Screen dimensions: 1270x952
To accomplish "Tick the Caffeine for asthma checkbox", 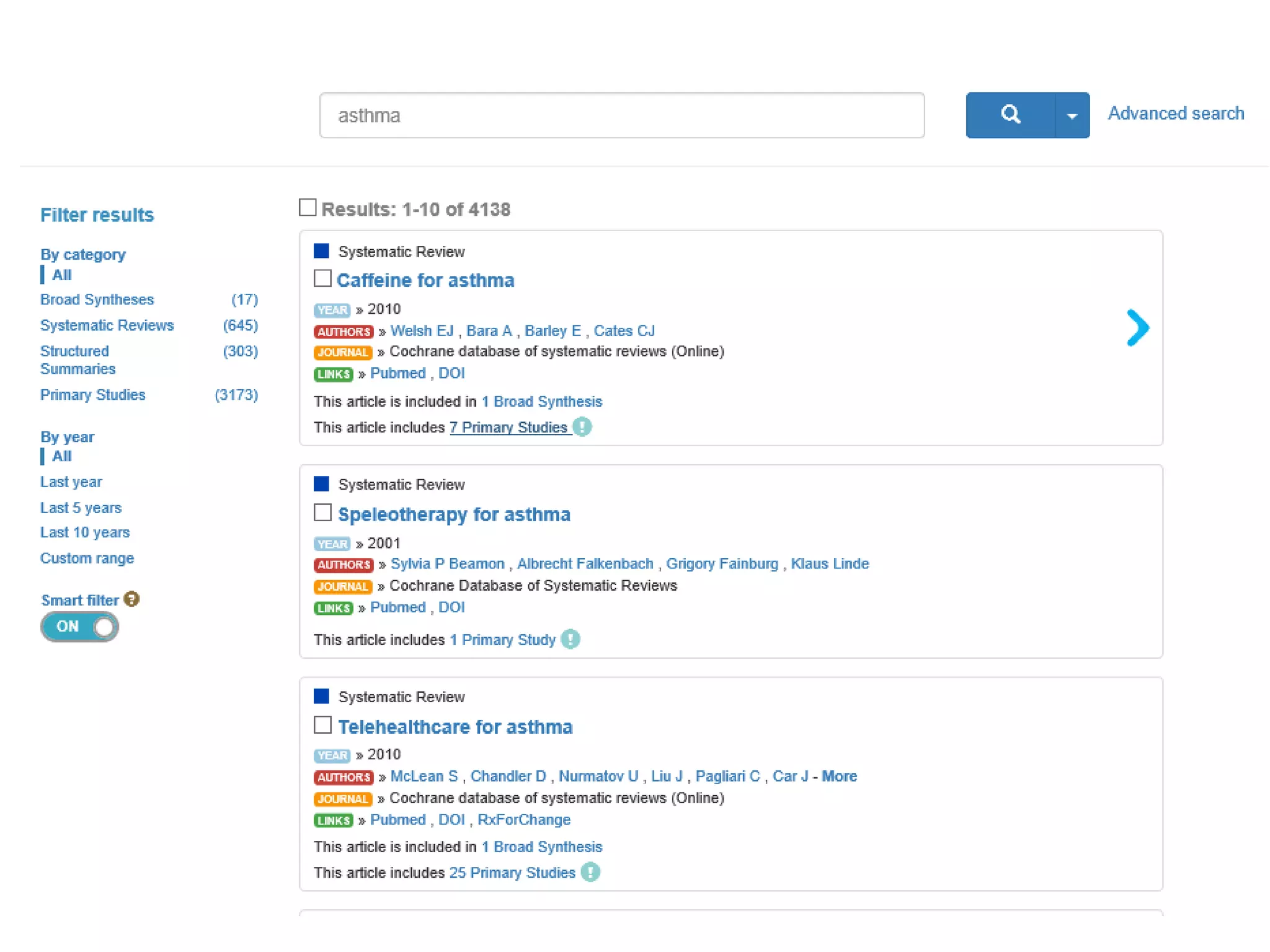I will tap(322, 278).
